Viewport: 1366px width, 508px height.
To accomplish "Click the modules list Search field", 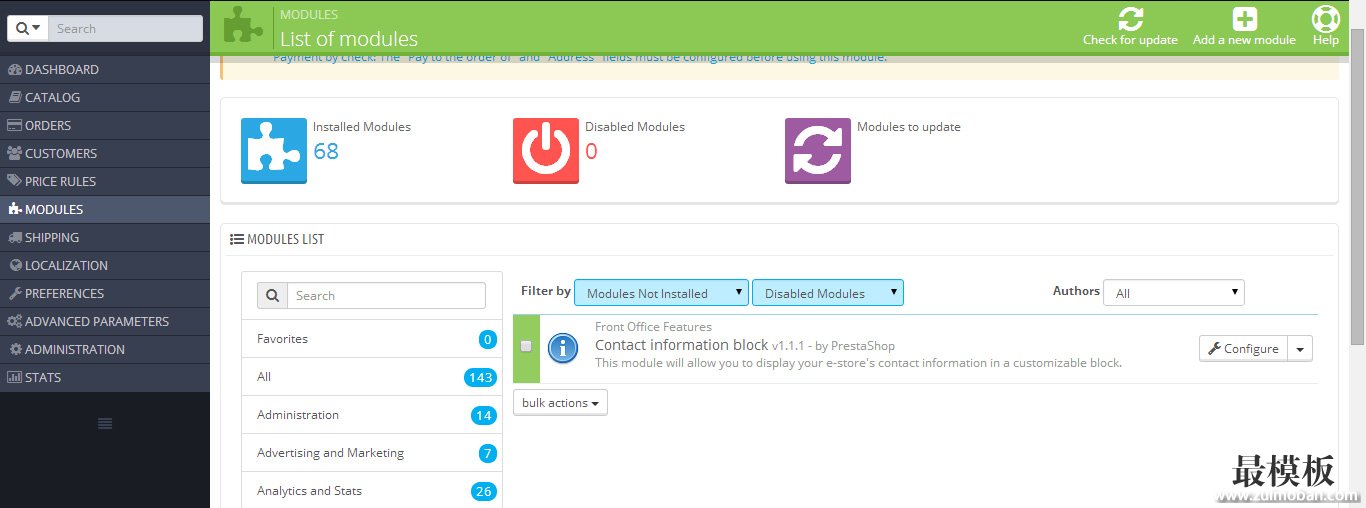I will pos(386,296).
